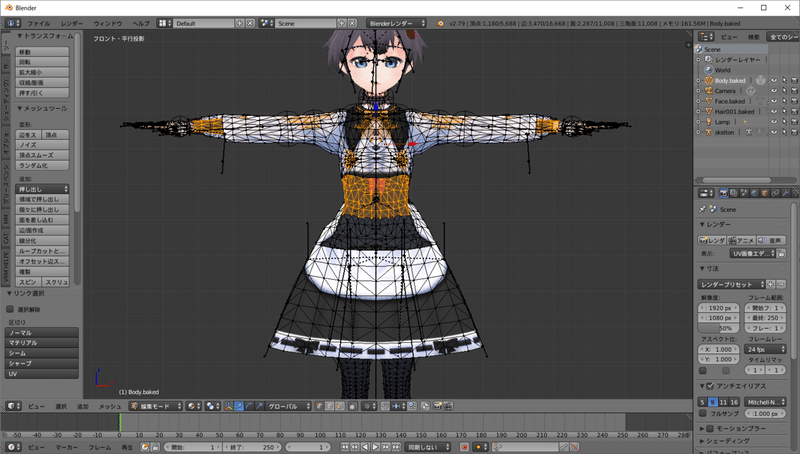Switch to edge select mode
The height and width of the screenshot is (454, 800).
[x=329, y=406]
